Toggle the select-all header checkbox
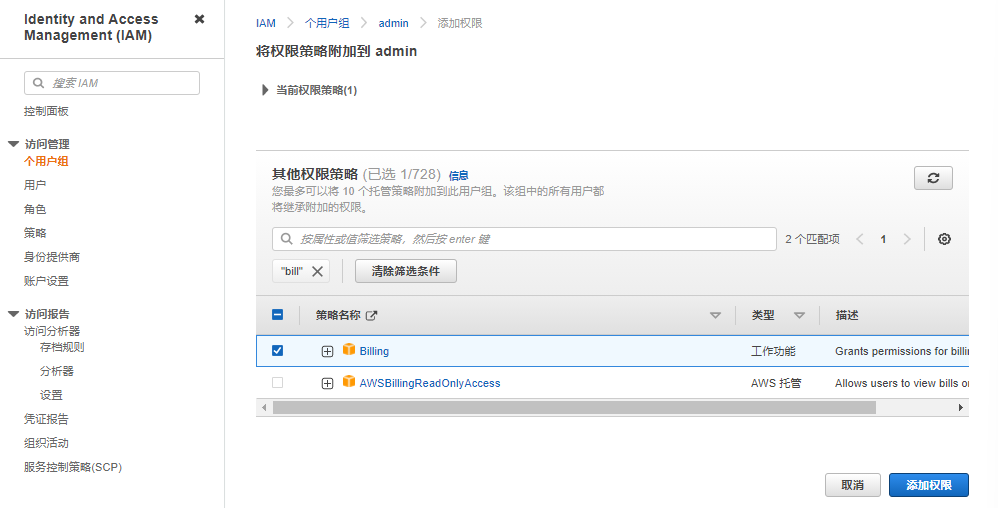Viewport: 998px width, 508px height. pos(277,315)
